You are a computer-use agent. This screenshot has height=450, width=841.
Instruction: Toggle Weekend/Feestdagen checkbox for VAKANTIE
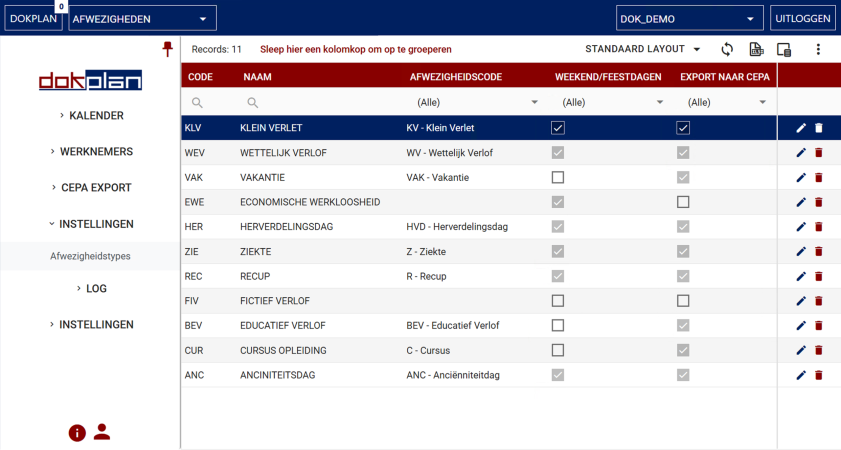coord(558,177)
